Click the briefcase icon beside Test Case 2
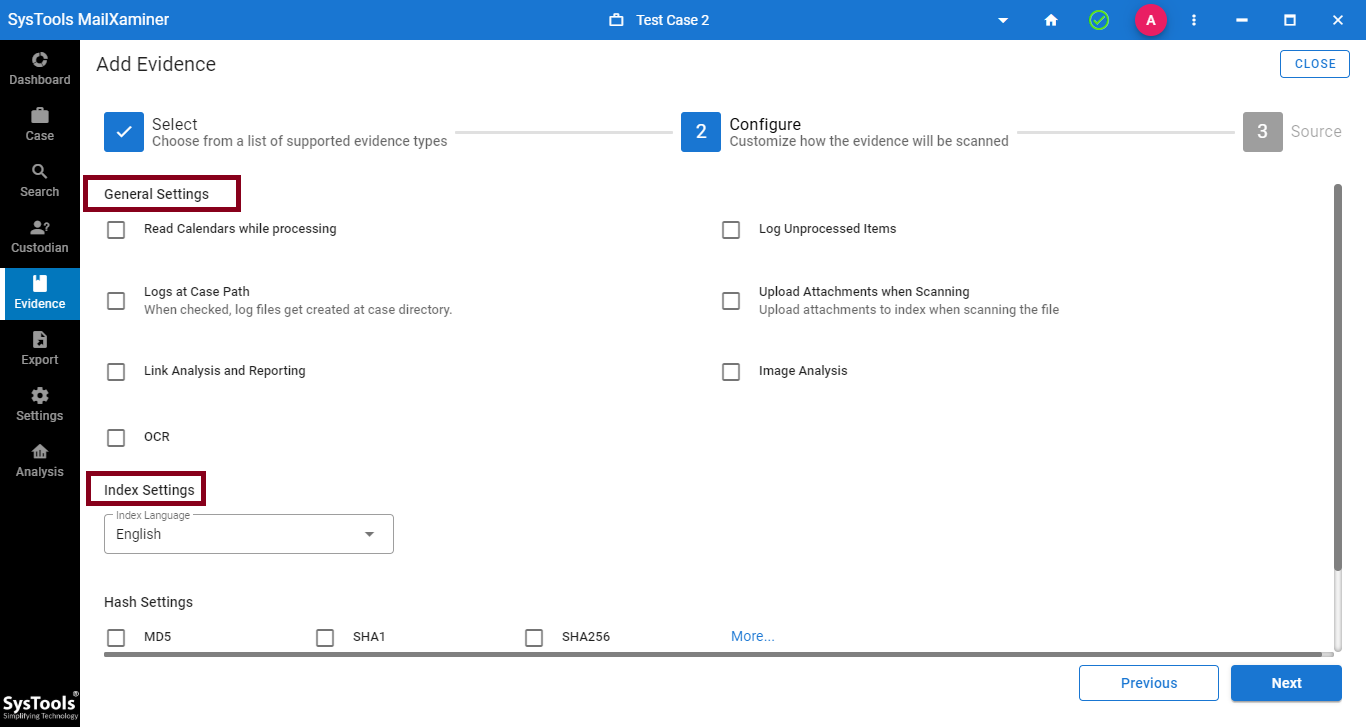 click(616, 20)
